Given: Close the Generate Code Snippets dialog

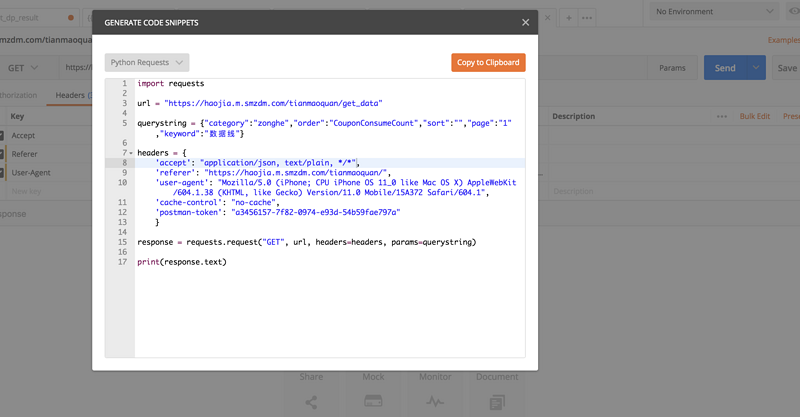Looking at the screenshot, I should 526,22.
